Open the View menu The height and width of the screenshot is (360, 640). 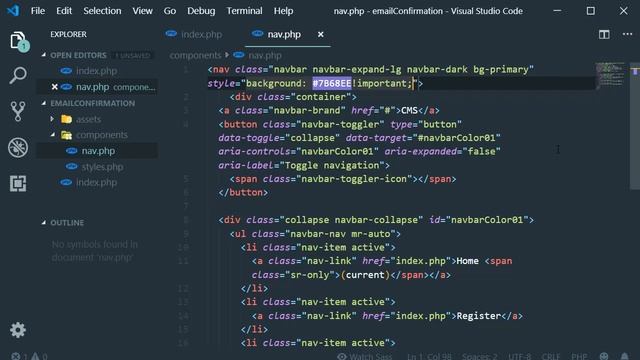click(x=142, y=11)
